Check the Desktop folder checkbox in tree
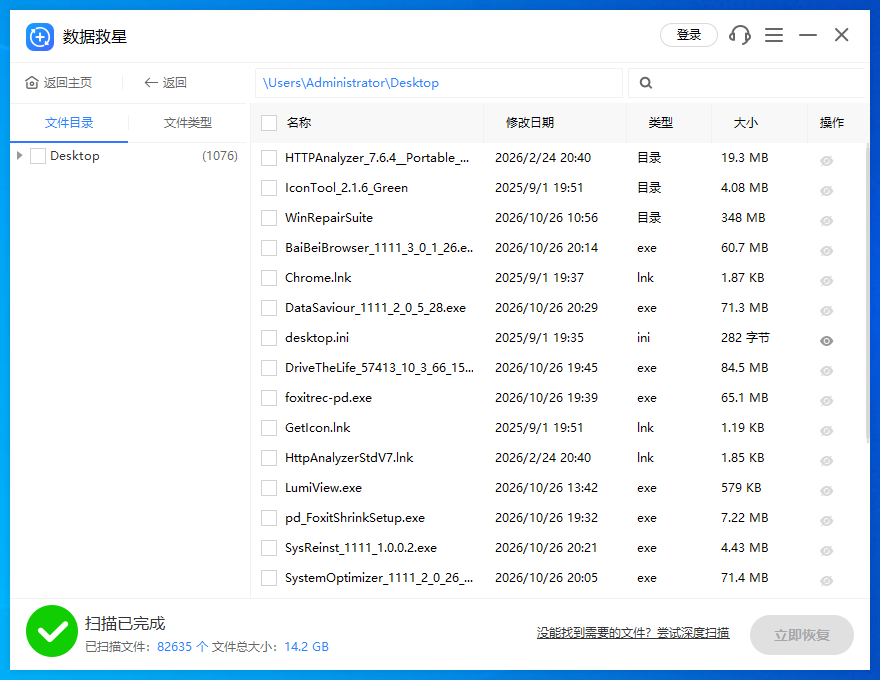The width and height of the screenshot is (880, 680). 38,155
